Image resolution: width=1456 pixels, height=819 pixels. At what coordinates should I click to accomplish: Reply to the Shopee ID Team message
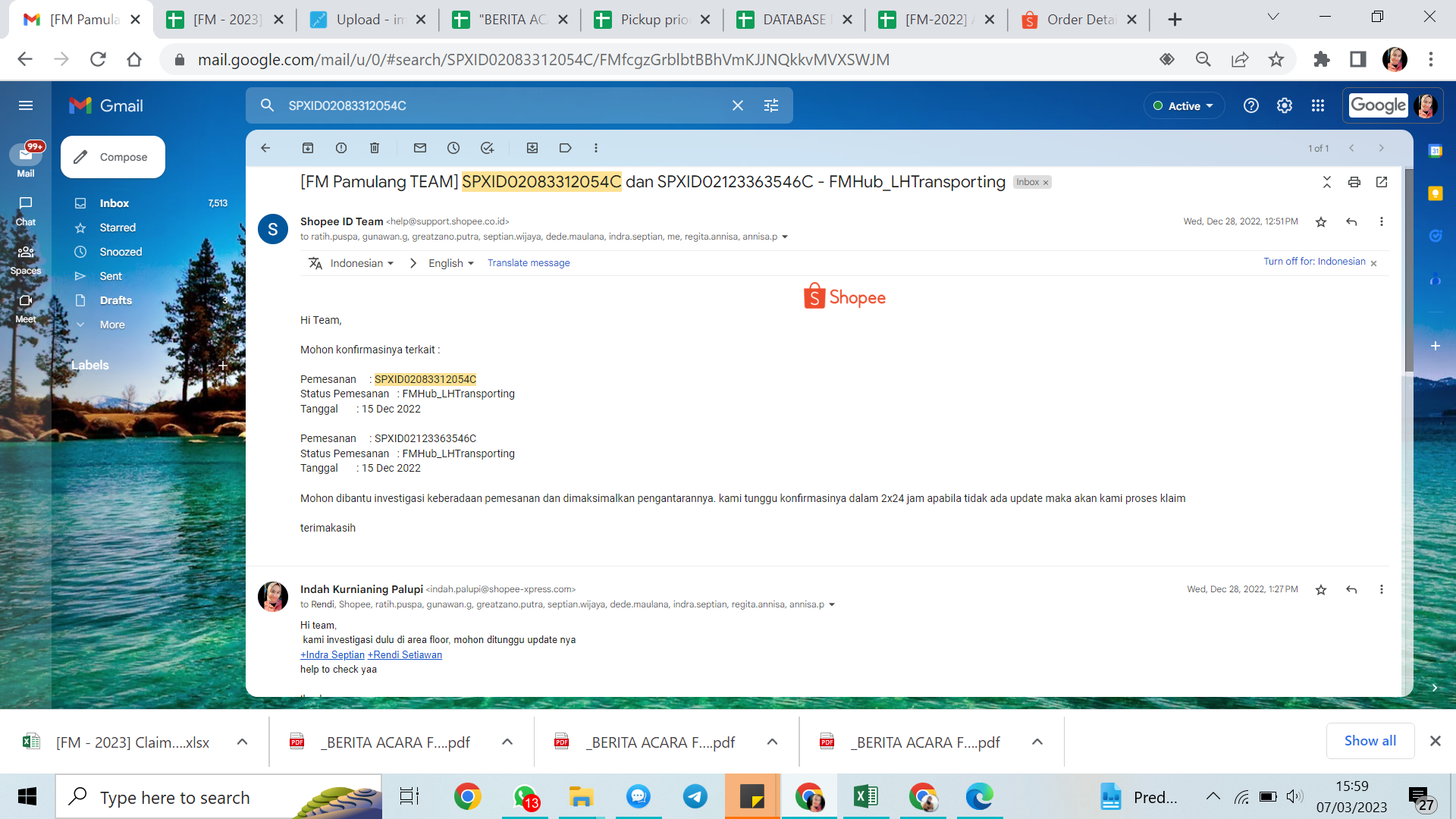pyautogui.click(x=1351, y=221)
